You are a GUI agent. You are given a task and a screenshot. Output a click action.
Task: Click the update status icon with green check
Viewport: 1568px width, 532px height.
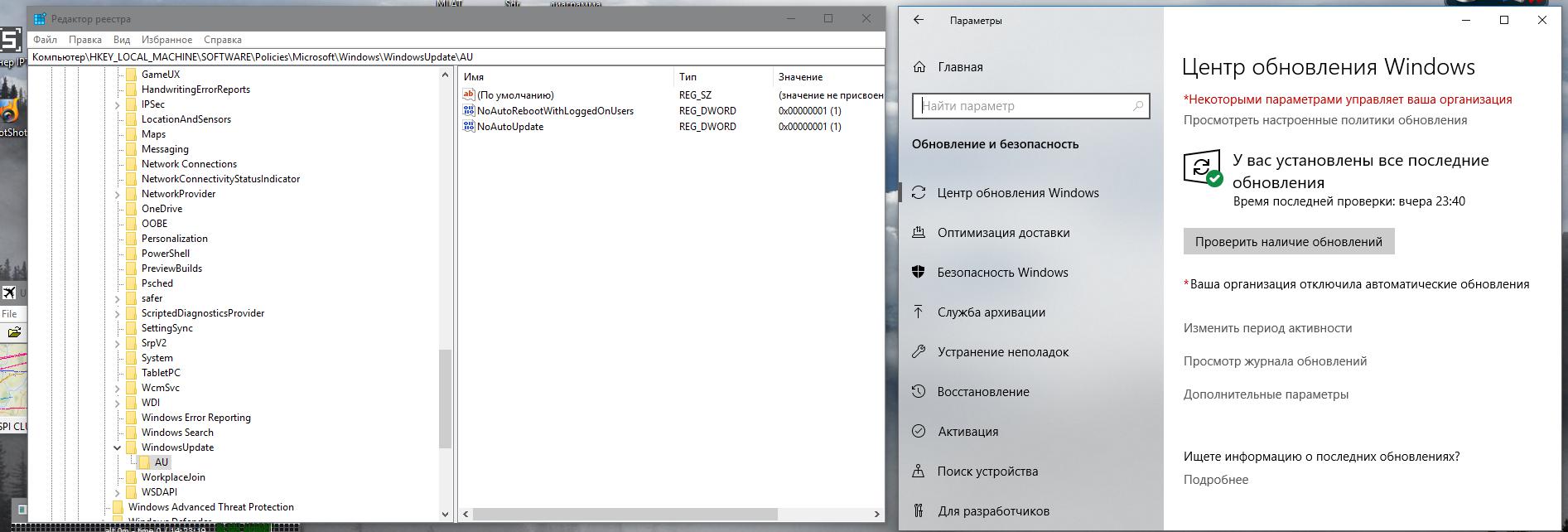pyautogui.click(x=1203, y=168)
